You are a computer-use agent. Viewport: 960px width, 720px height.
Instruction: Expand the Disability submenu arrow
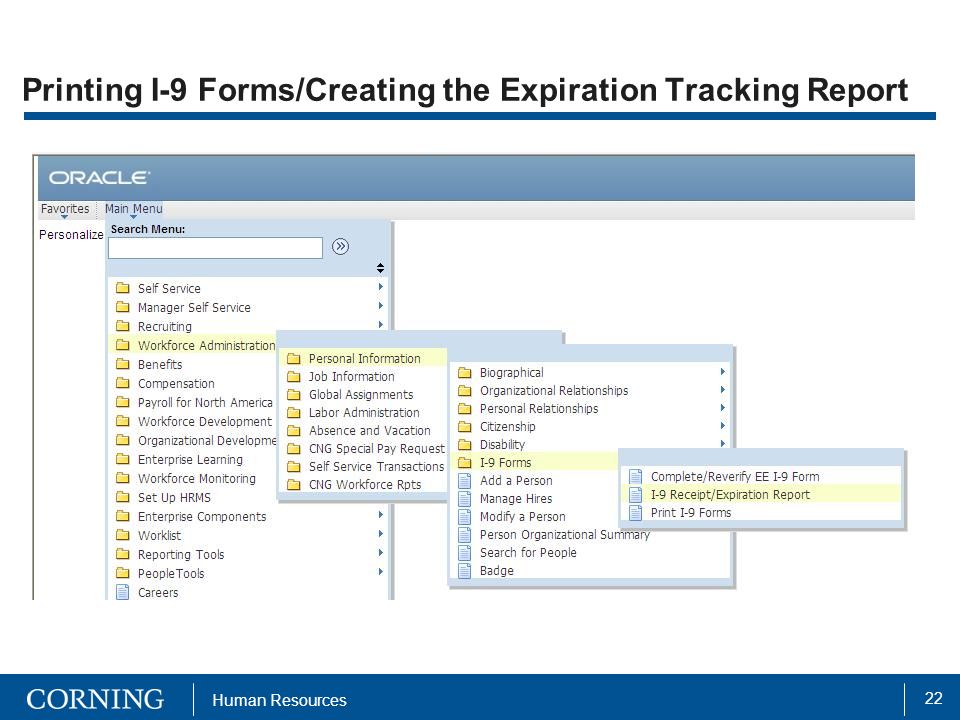point(722,443)
